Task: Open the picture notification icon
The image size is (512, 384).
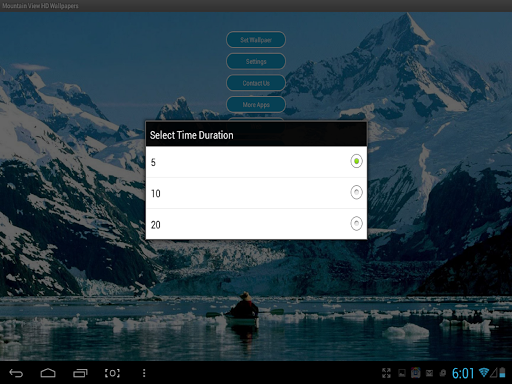Action: click(x=402, y=373)
